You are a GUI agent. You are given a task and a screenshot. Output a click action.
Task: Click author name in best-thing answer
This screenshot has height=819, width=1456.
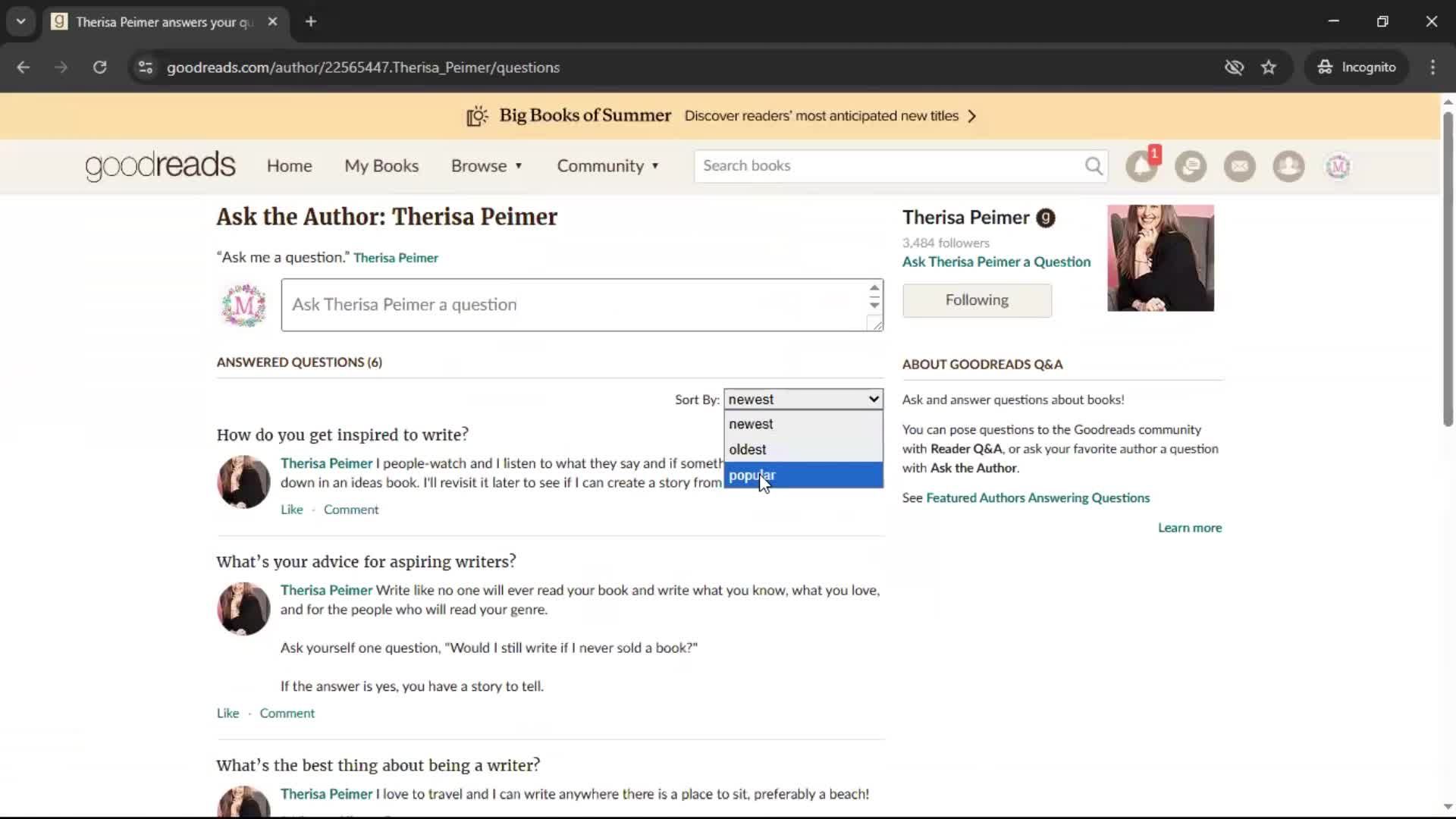click(x=326, y=794)
